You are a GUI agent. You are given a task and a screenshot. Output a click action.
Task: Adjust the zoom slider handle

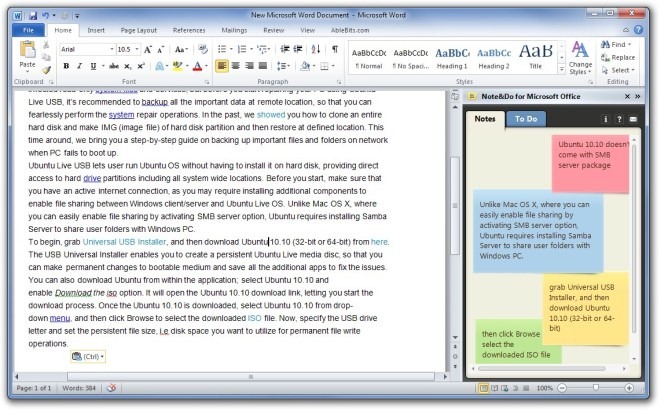click(596, 388)
